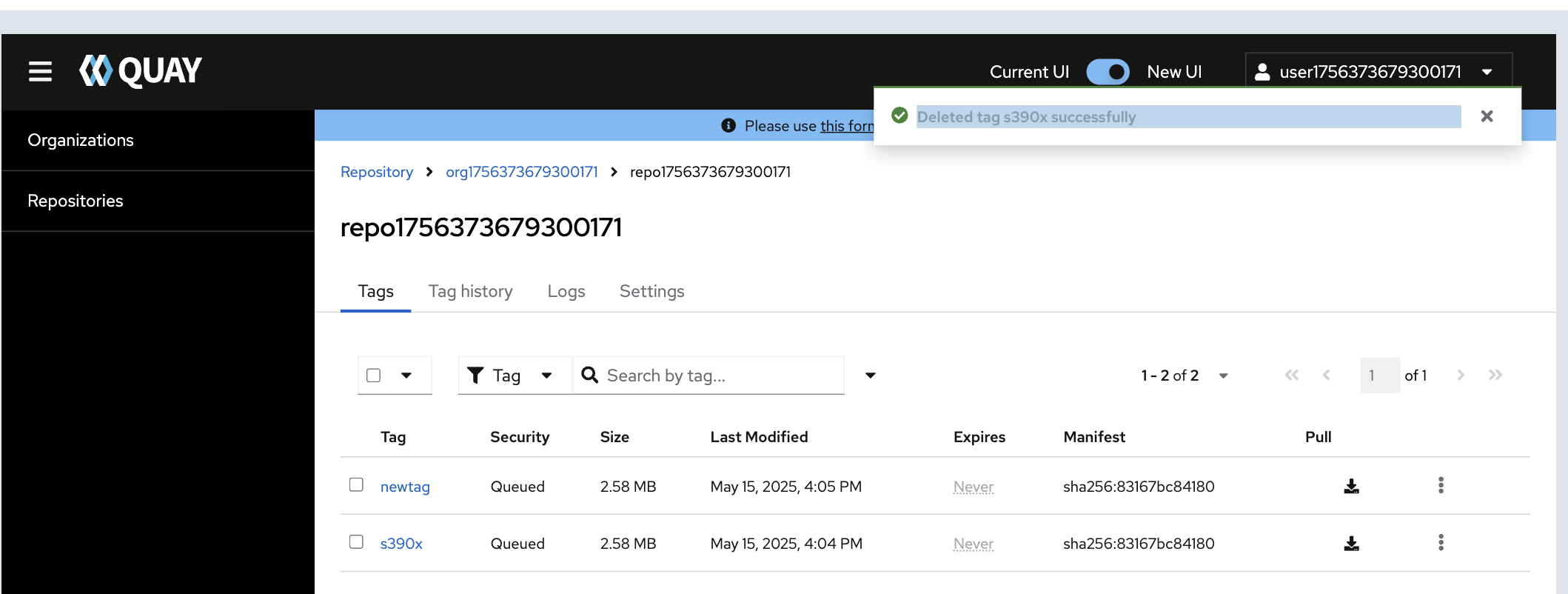Image resolution: width=1568 pixels, height=594 pixels.
Task: Open the newtag tag link
Action: point(405,487)
